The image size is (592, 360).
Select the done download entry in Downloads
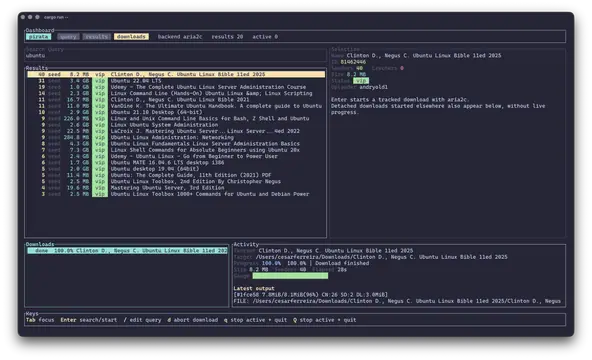point(127,251)
